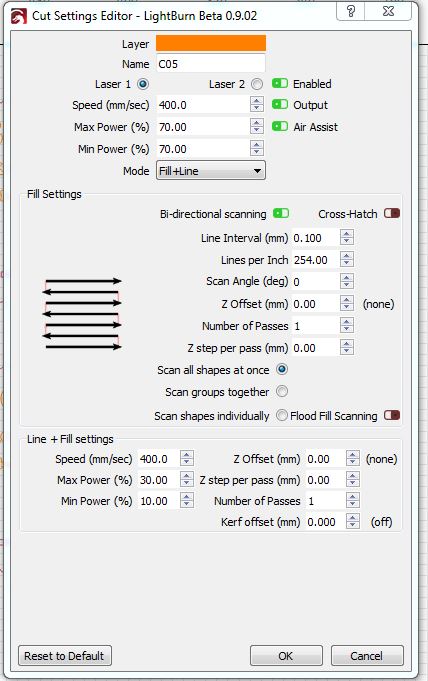Click the top Speed field showing 400.0
Viewport: 428px width, 681px height.
pos(203,105)
